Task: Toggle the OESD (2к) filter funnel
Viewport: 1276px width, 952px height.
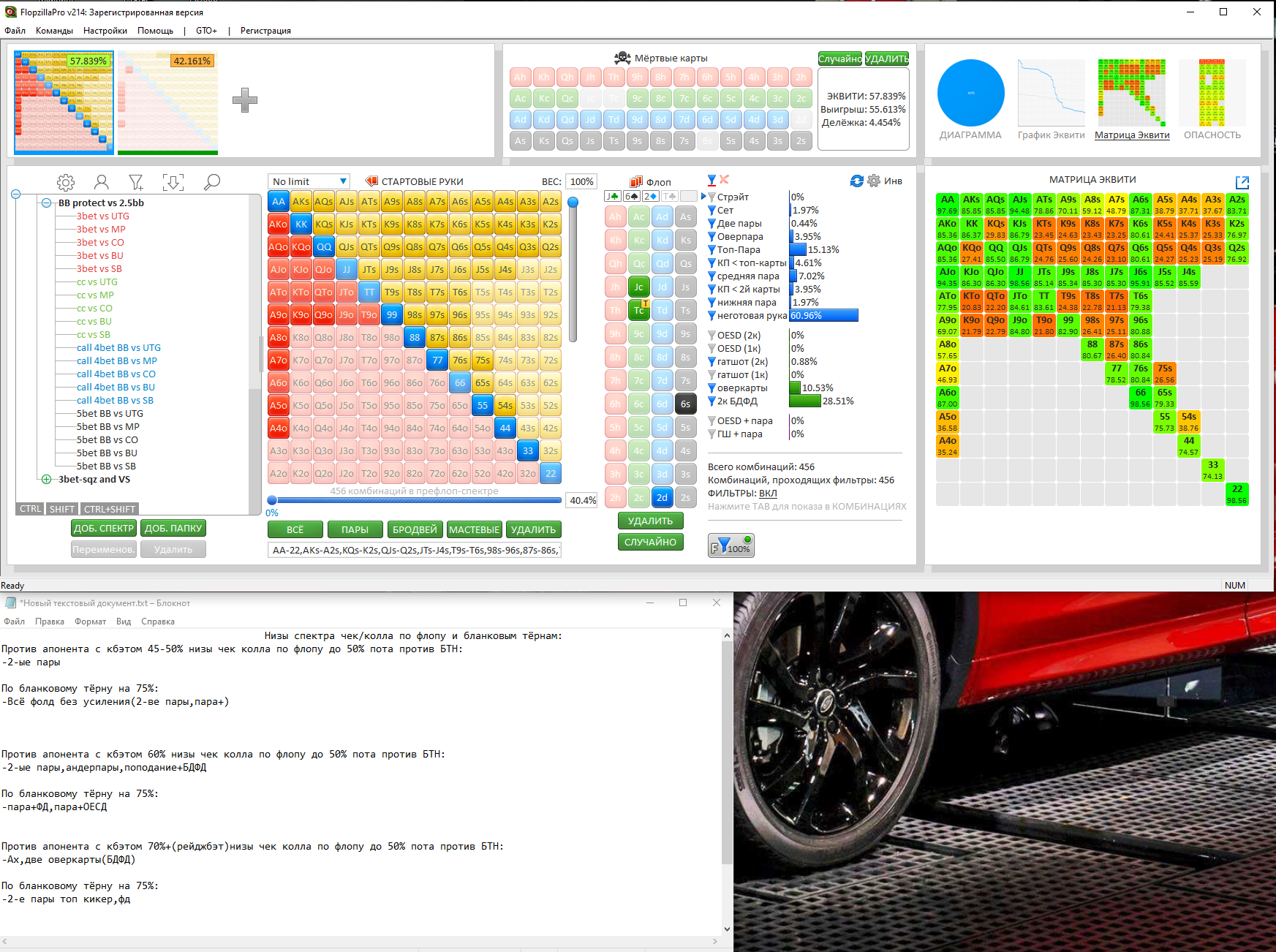Action: (711, 336)
